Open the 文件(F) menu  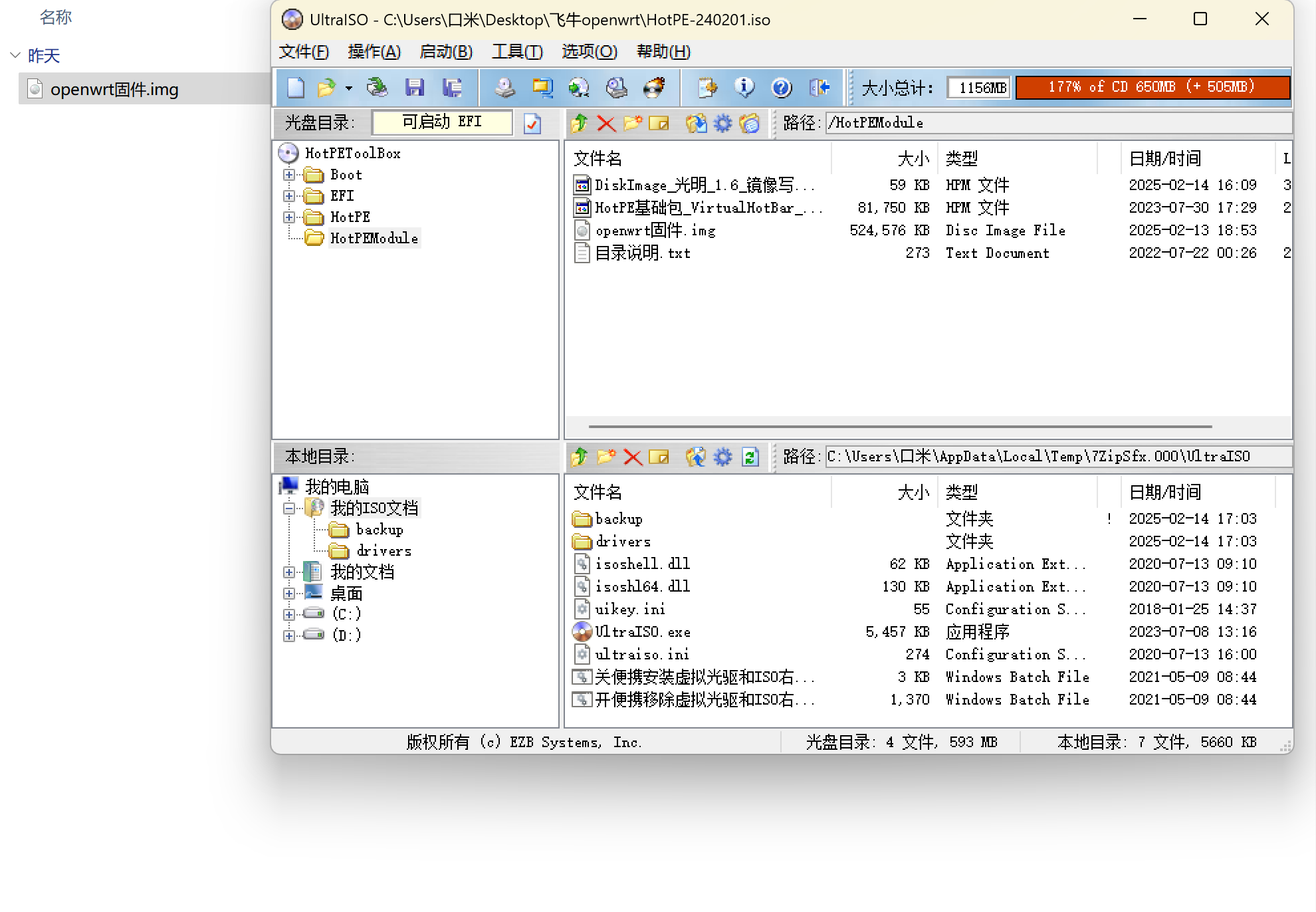(x=304, y=52)
